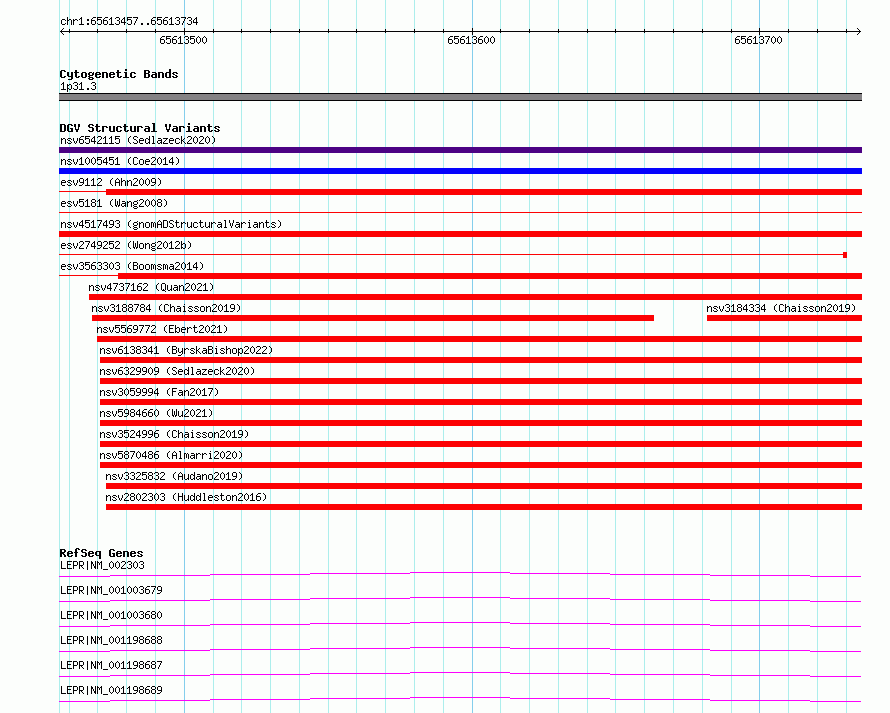Click the 1p31.3 band label

point(78,86)
